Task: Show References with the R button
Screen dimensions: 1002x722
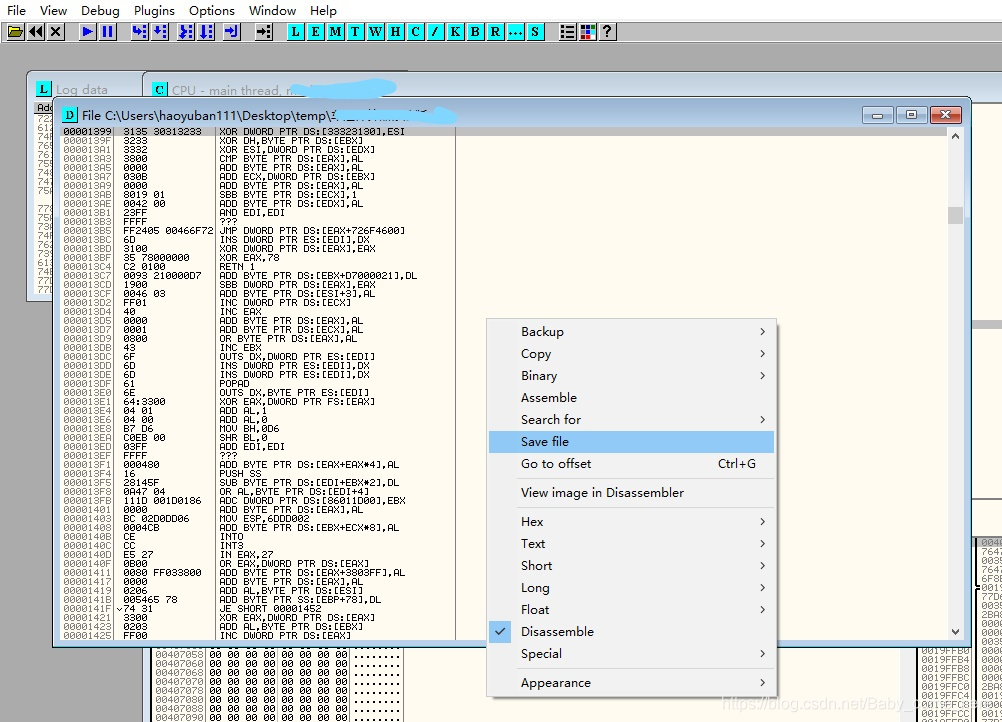Action: tap(495, 31)
